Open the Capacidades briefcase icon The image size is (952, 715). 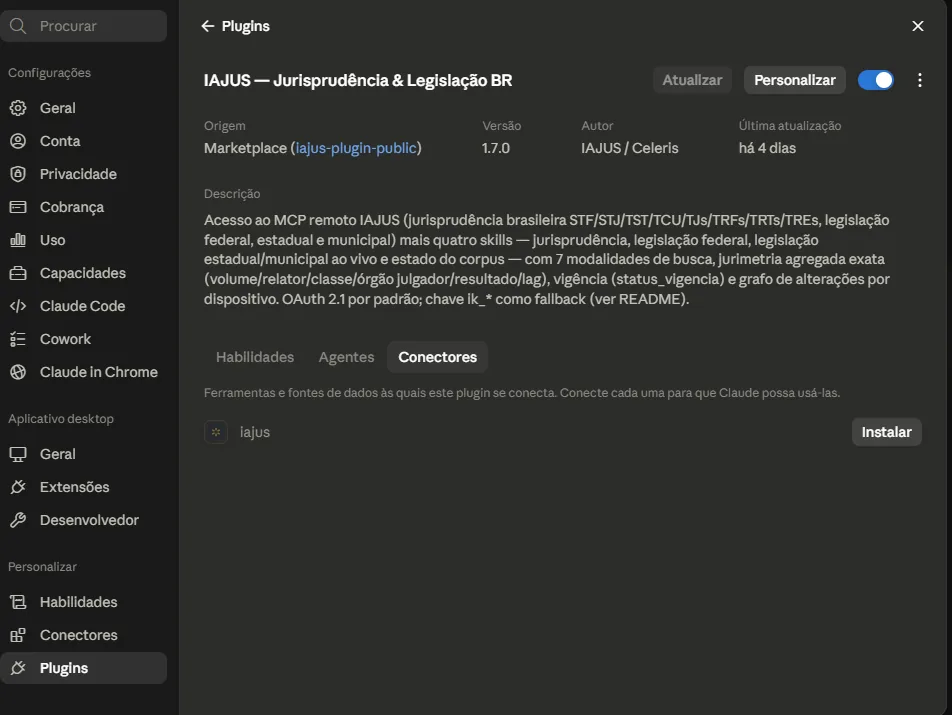point(18,273)
